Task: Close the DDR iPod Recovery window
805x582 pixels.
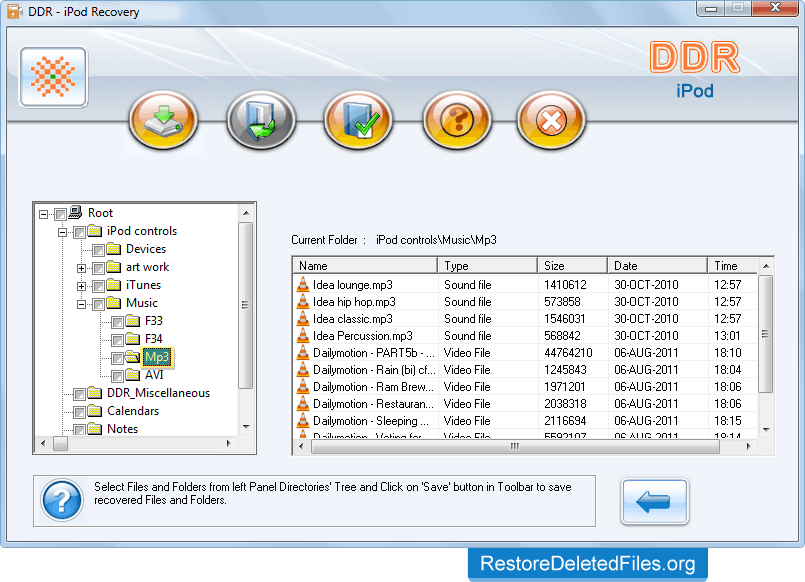Action: 776,8
